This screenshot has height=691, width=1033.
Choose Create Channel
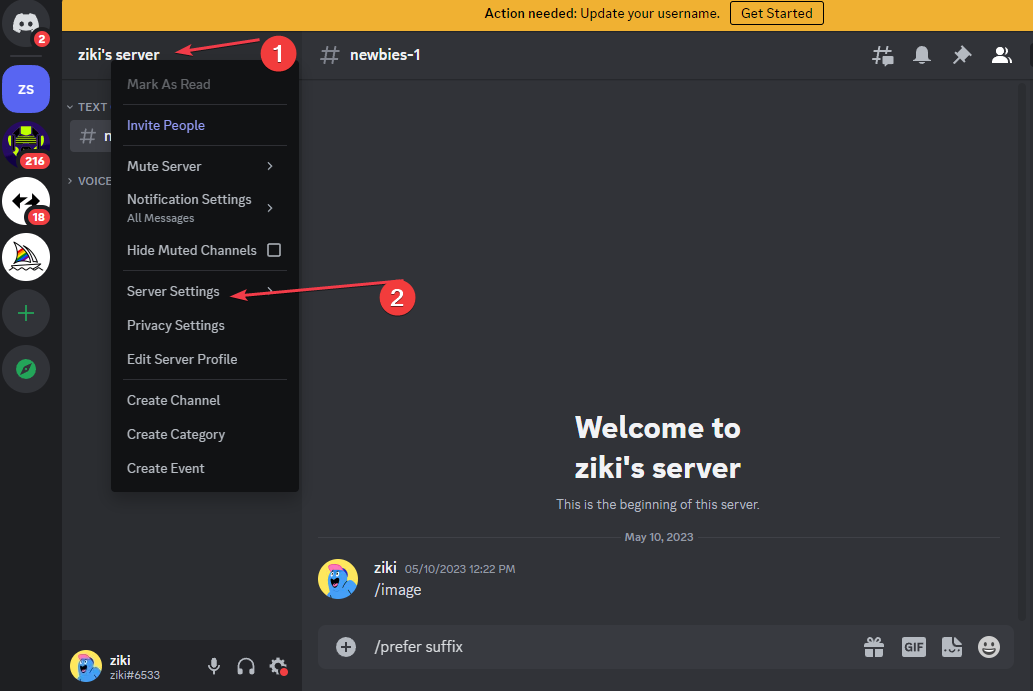click(x=204, y=401)
